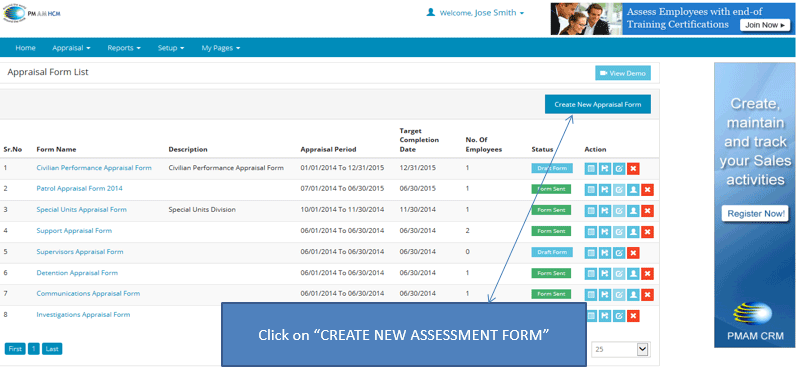Select page 1 in pagination
Image resolution: width=801 pixels, height=389 pixels.
[x=34, y=349]
